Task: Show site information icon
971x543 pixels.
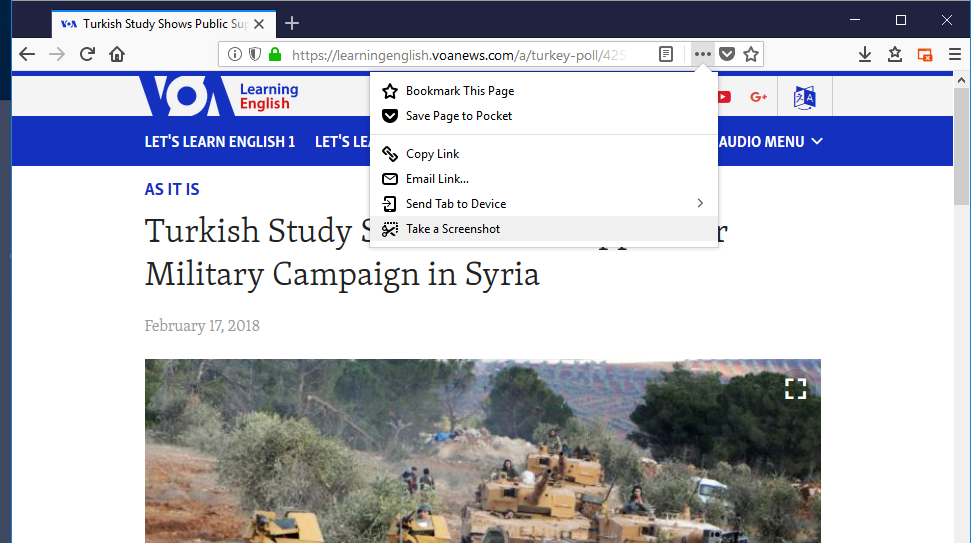Action: 235,54
